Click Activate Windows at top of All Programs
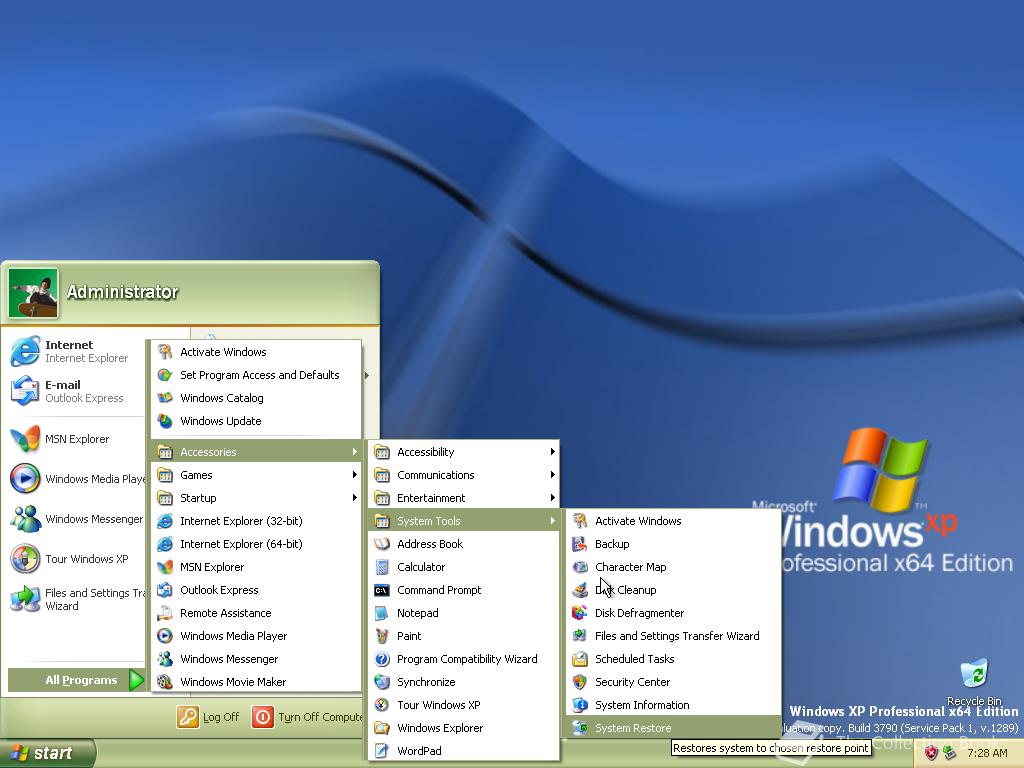1024x768 pixels. 256,351
